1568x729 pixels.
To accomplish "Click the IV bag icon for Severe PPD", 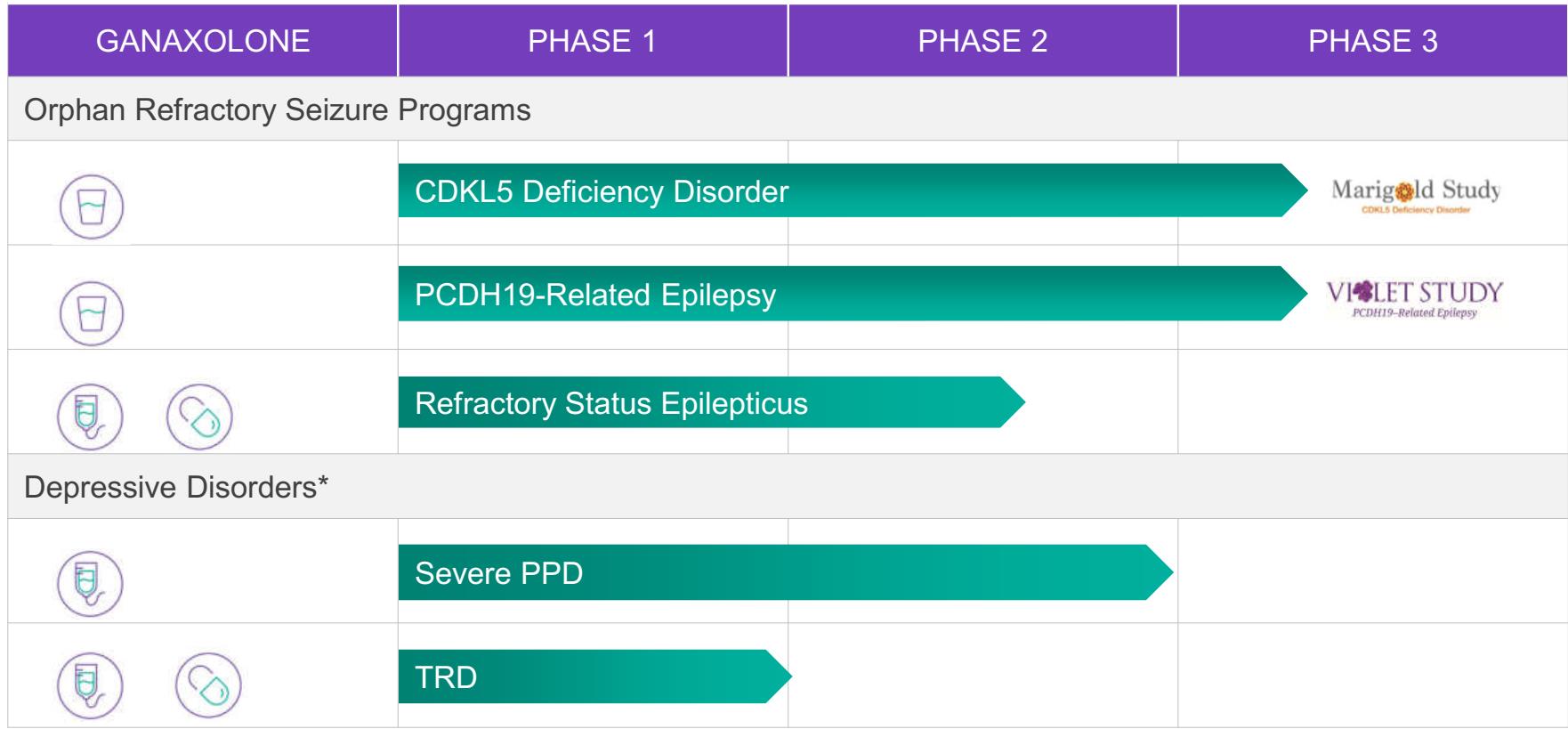I will 90,584.
